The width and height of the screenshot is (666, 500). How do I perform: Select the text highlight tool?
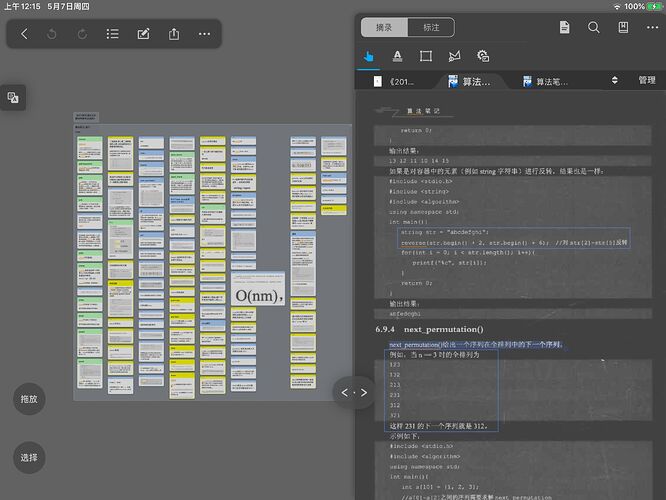[x=397, y=56]
